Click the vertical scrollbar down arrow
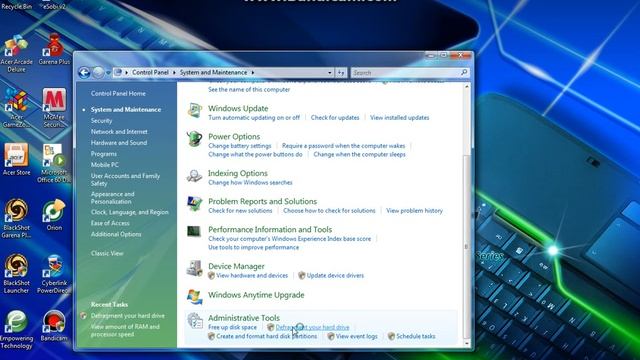Image resolution: width=640 pixels, height=360 pixels. point(467,344)
